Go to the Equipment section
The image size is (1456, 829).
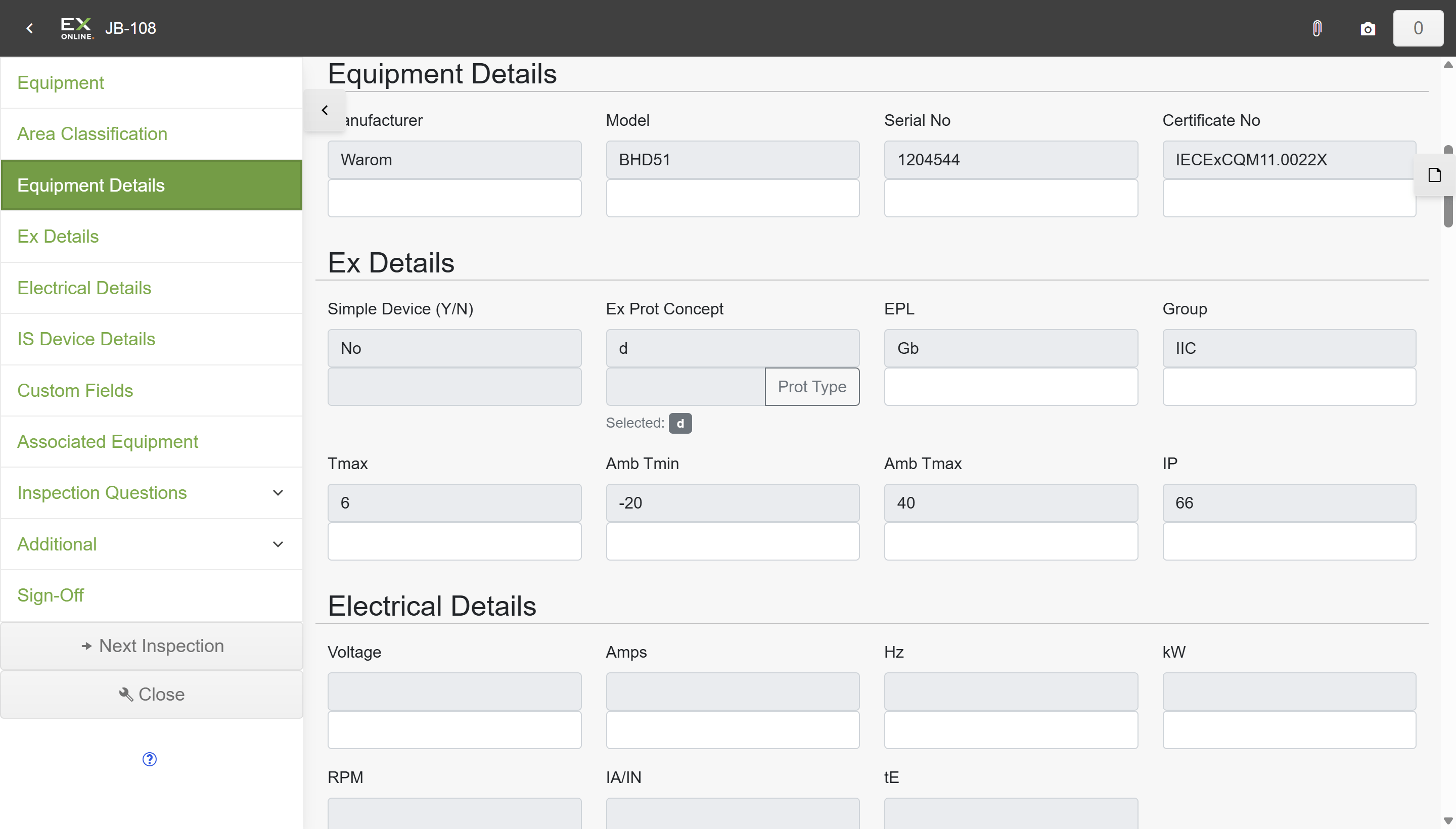152,82
